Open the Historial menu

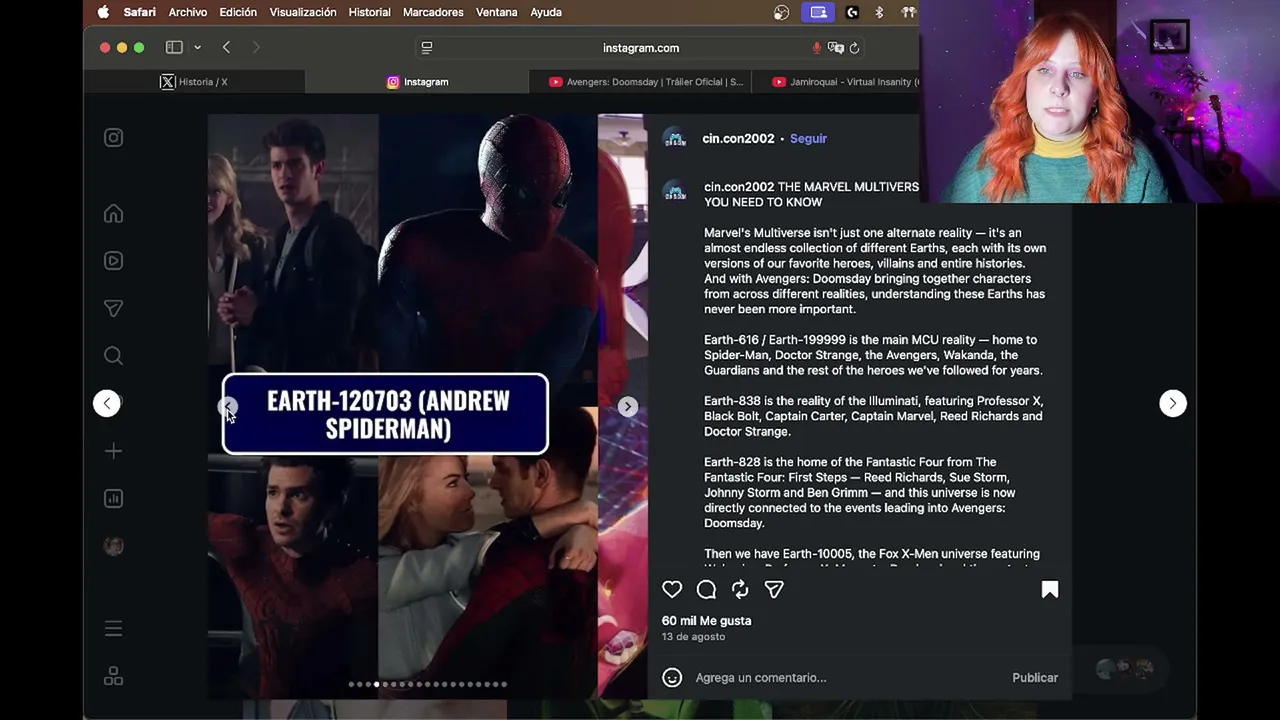point(369,12)
